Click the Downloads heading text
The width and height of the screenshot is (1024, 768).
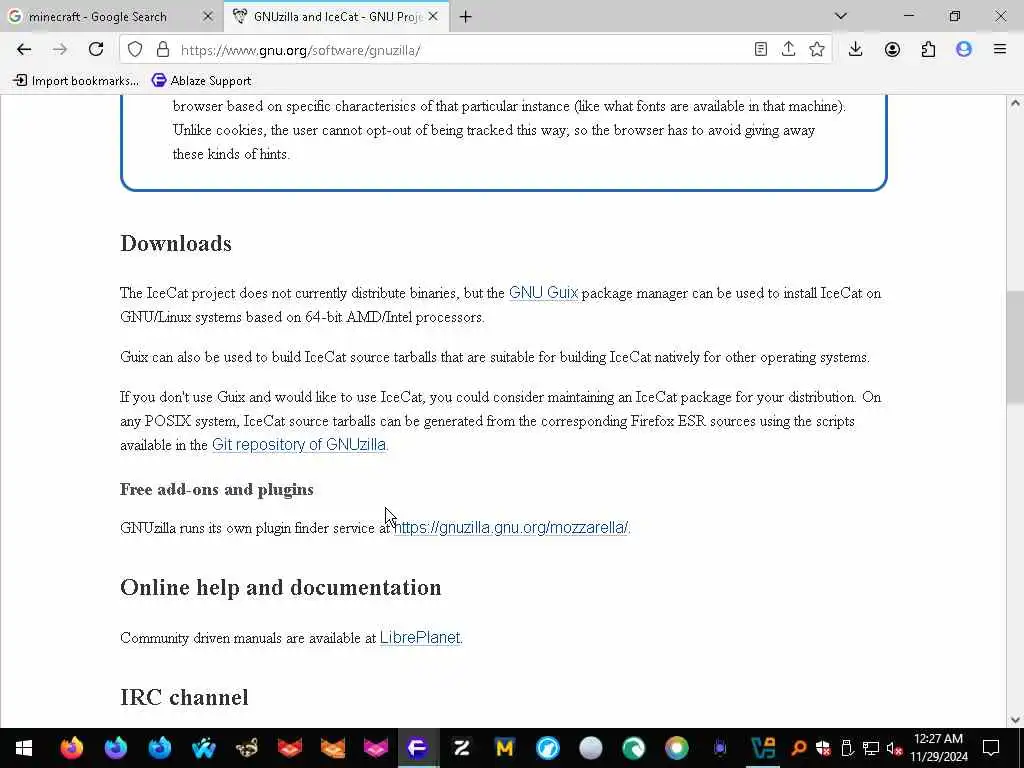(176, 244)
